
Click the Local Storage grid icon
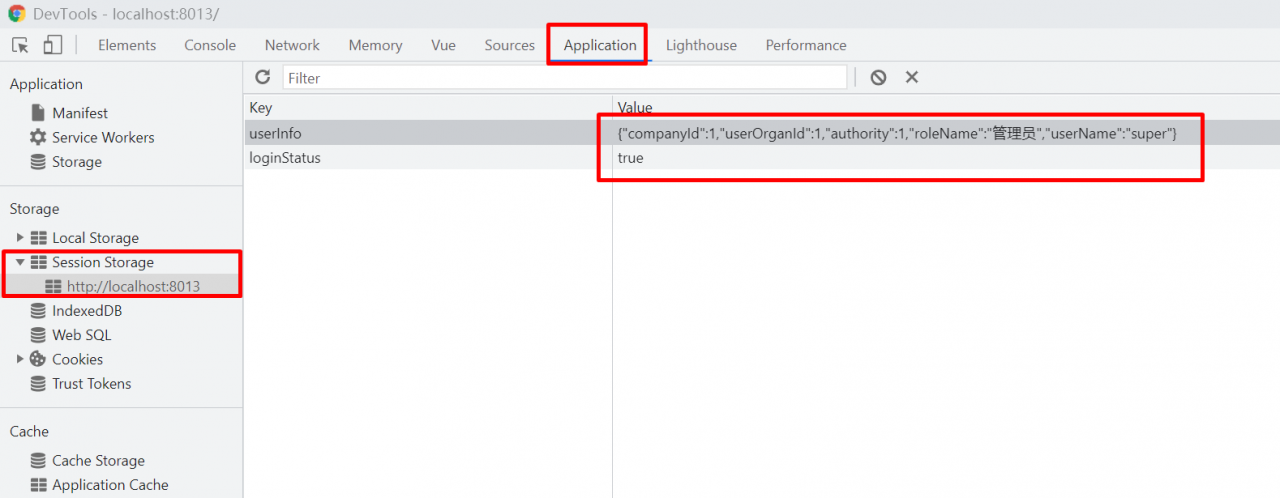point(39,238)
